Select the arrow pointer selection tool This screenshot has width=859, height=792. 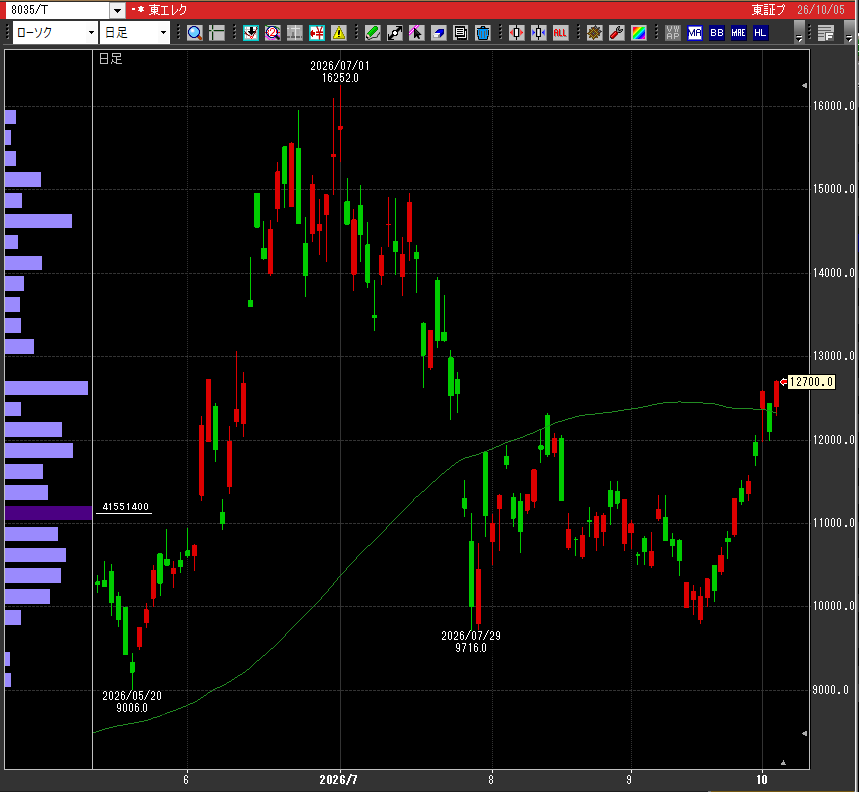(416, 33)
